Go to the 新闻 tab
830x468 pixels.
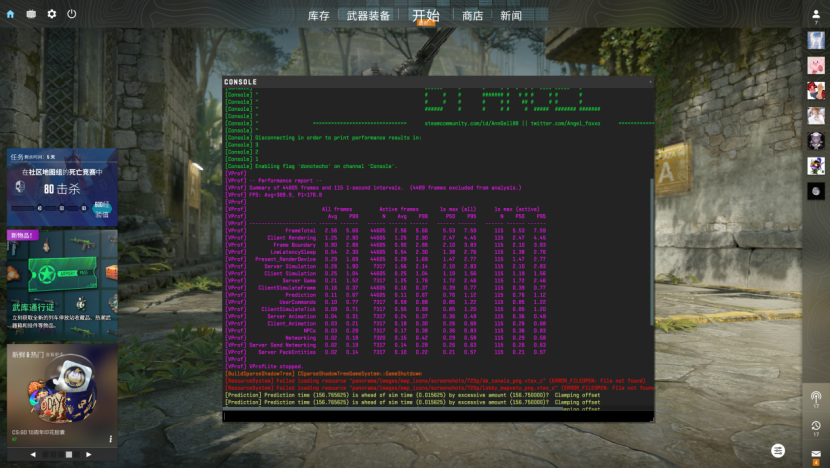(x=511, y=16)
